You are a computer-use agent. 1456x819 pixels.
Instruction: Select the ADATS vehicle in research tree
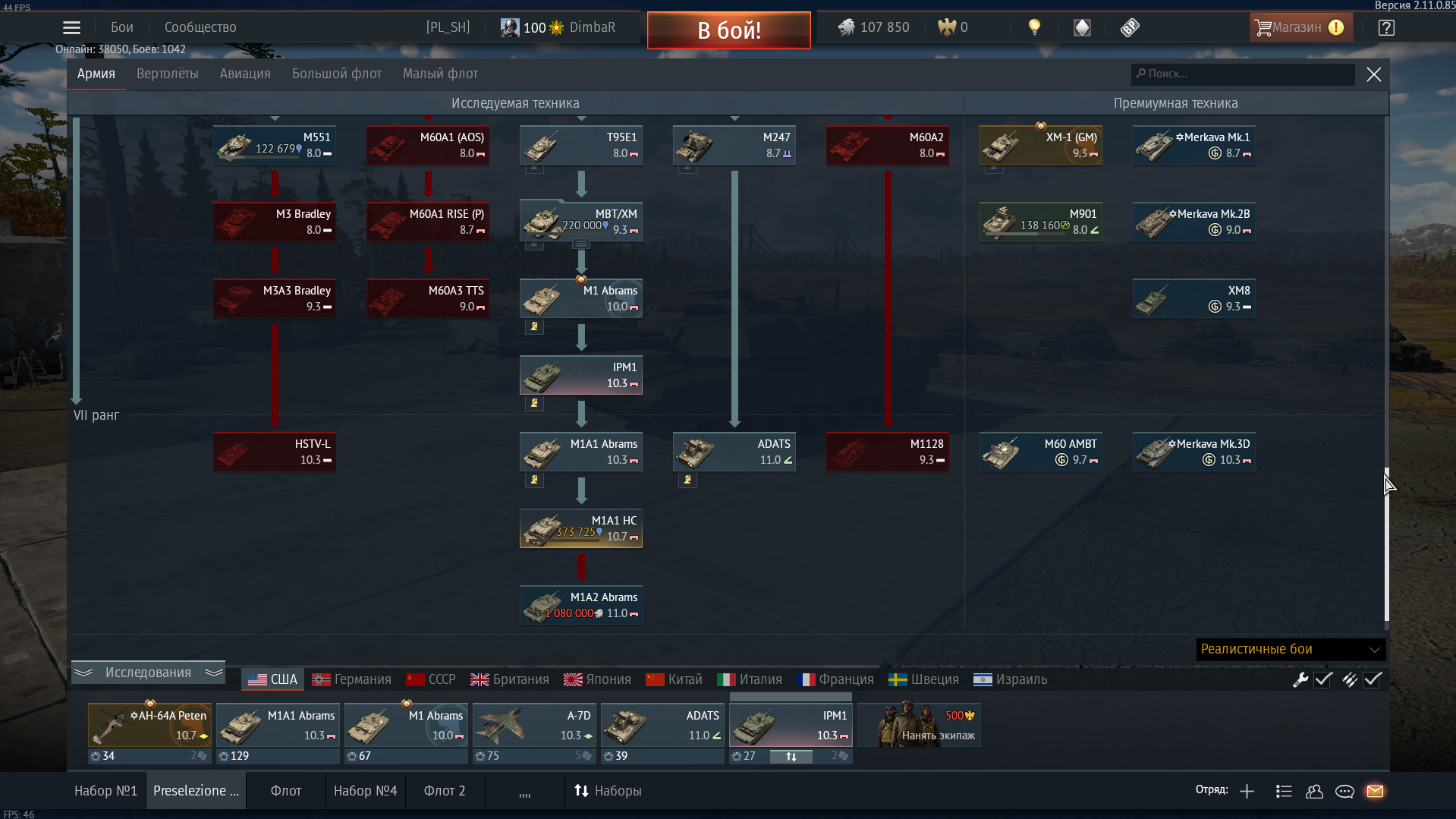pyautogui.click(x=734, y=452)
